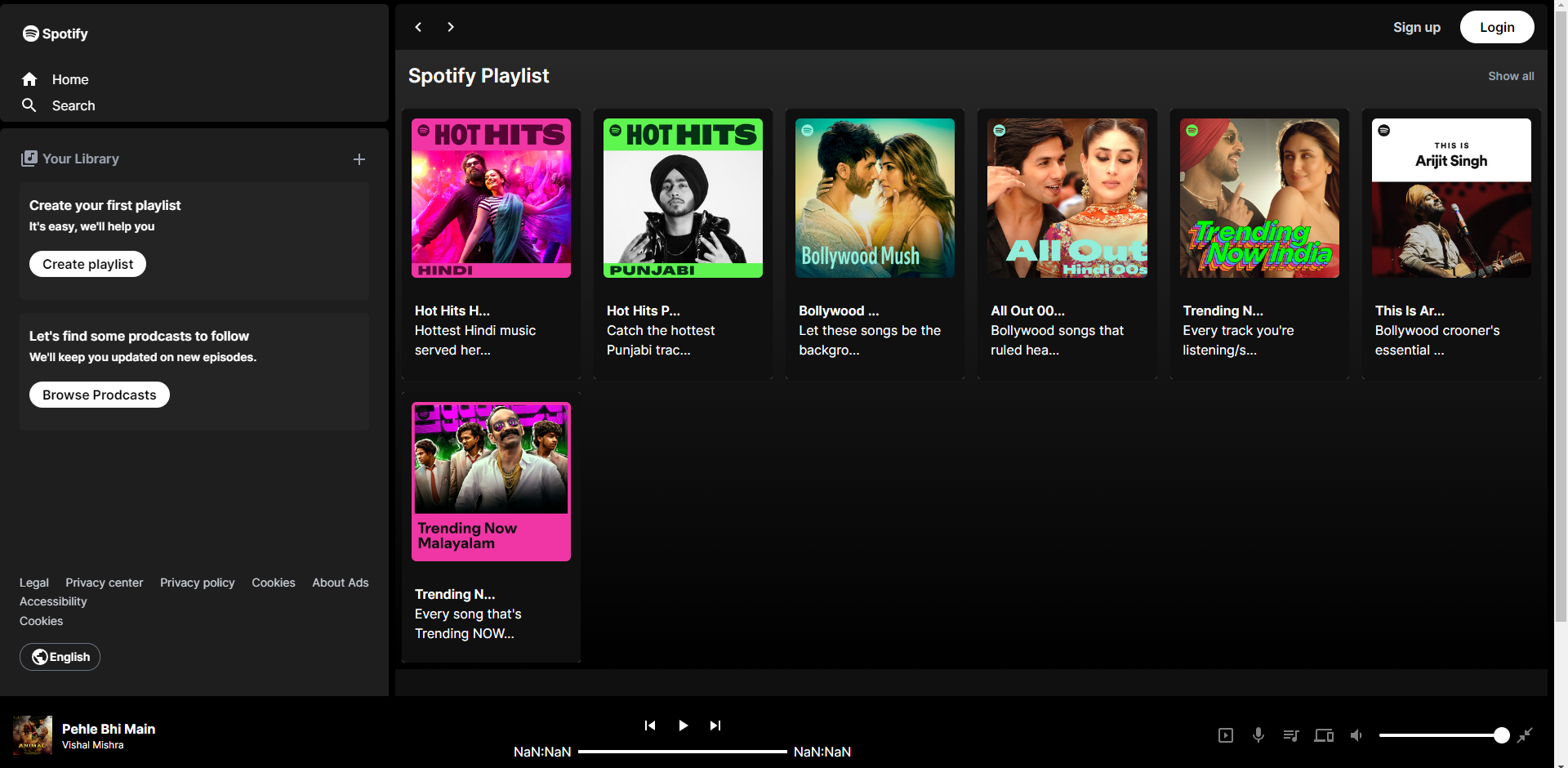Click the Login button
Viewport: 1568px width, 768px height.
click(1497, 27)
